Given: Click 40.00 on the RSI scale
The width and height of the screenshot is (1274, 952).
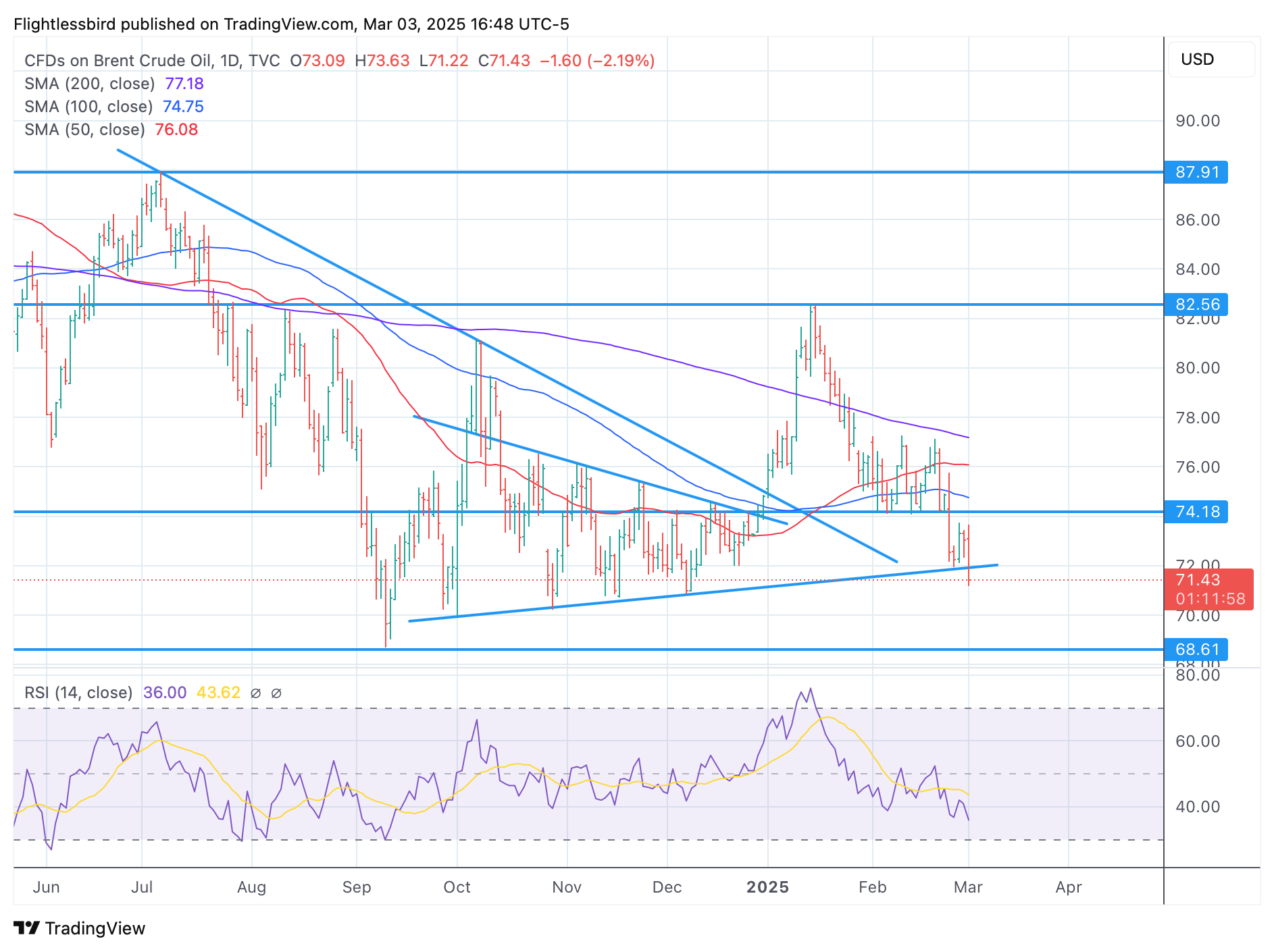Looking at the screenshot, I should [x=1198, y=807].
